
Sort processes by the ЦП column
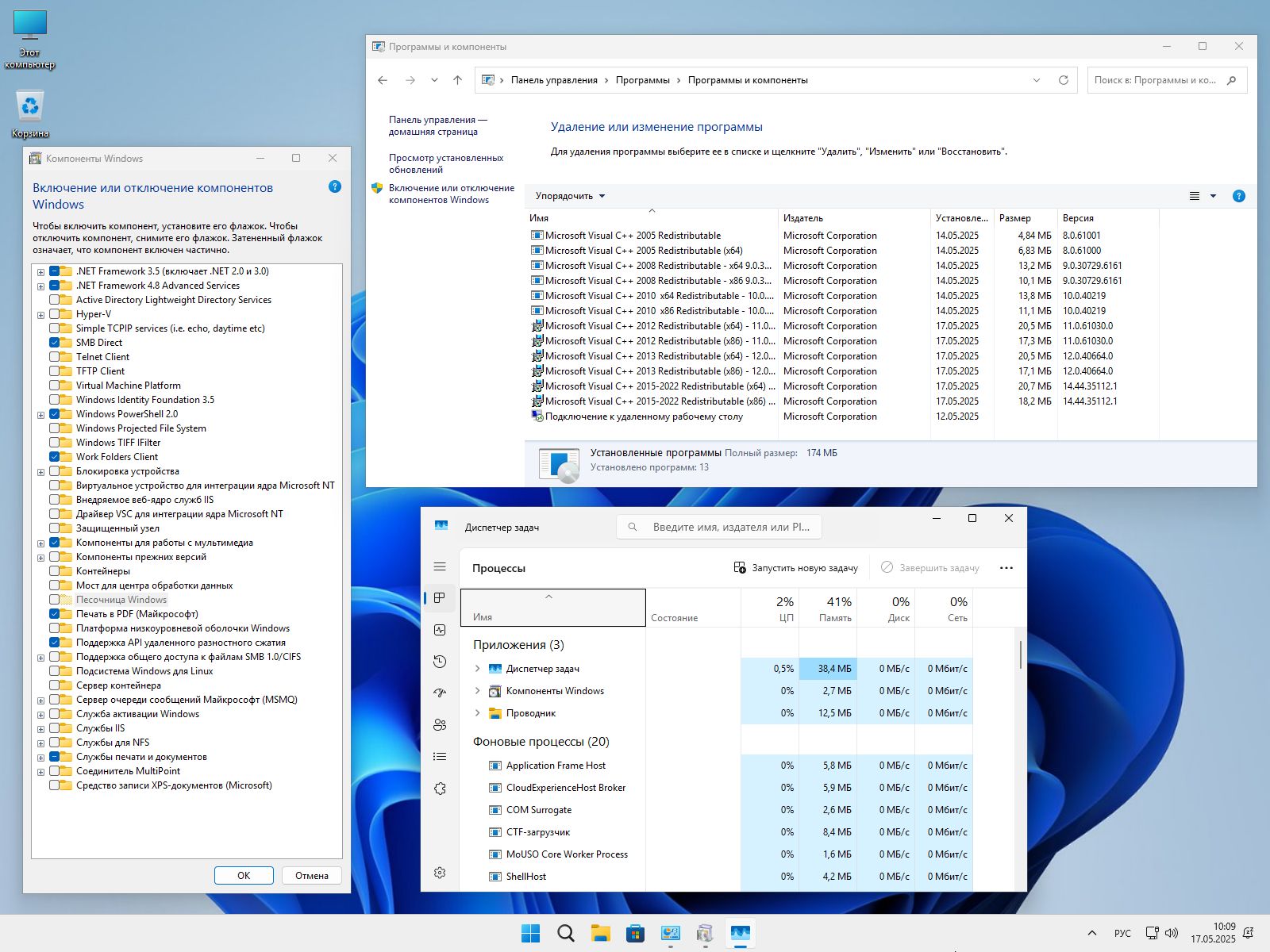click(x=770, y=608)
